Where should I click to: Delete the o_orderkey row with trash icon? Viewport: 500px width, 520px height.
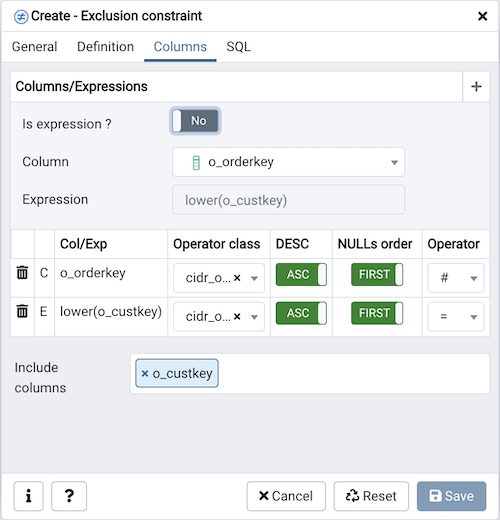22,272
